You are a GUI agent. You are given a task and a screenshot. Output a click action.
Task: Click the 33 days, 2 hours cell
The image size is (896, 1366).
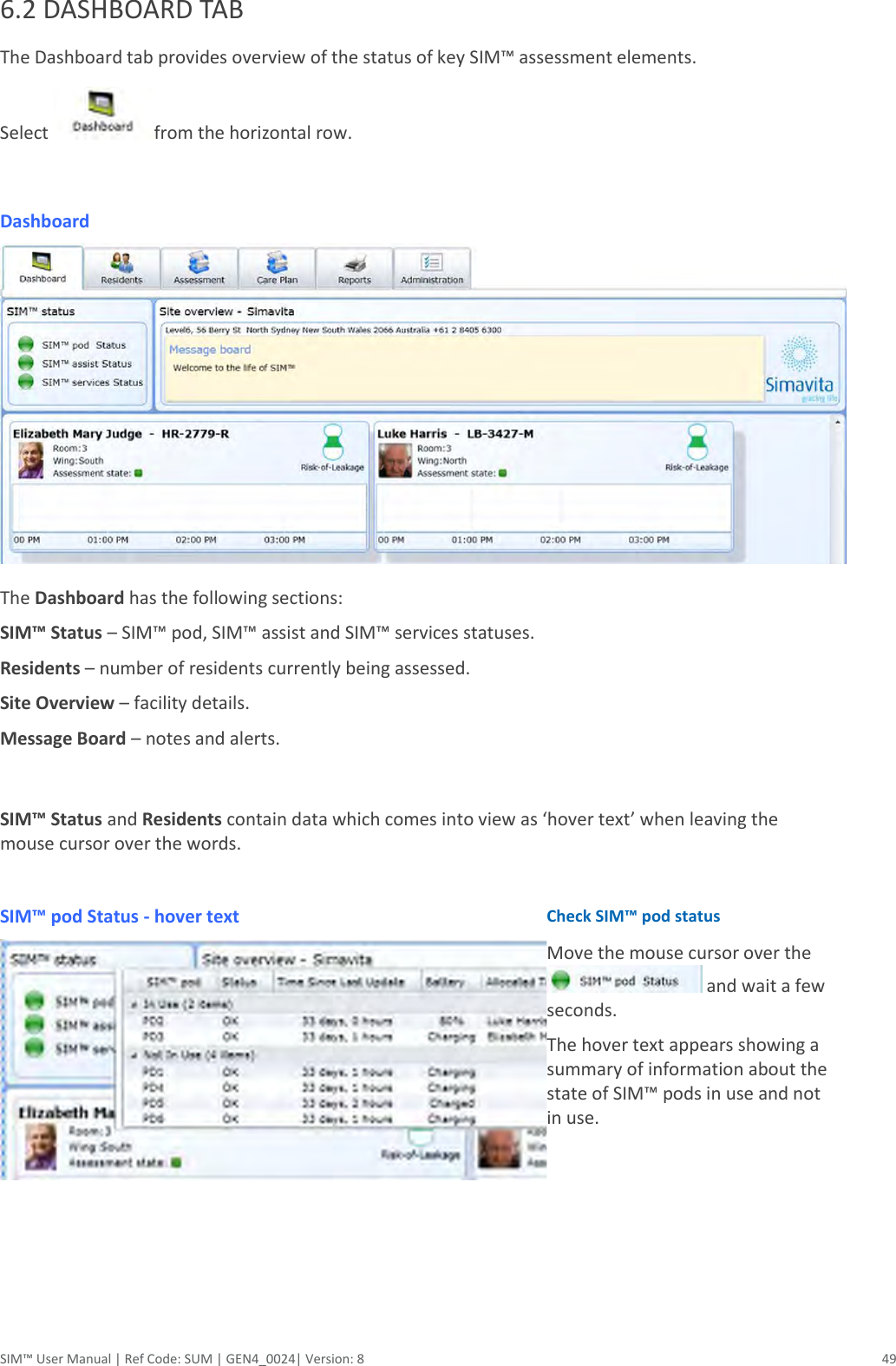coord(347,1104)
